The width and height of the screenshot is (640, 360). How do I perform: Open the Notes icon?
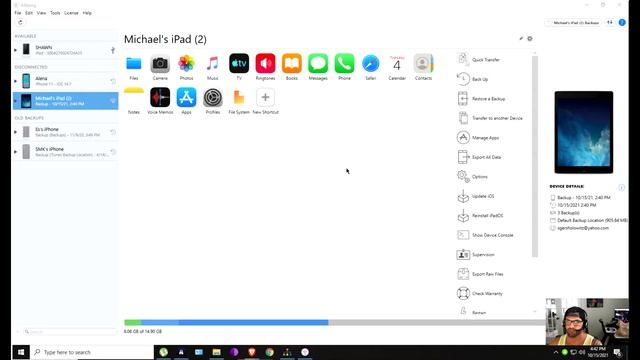pyautogui.click(x=134, y=98)
